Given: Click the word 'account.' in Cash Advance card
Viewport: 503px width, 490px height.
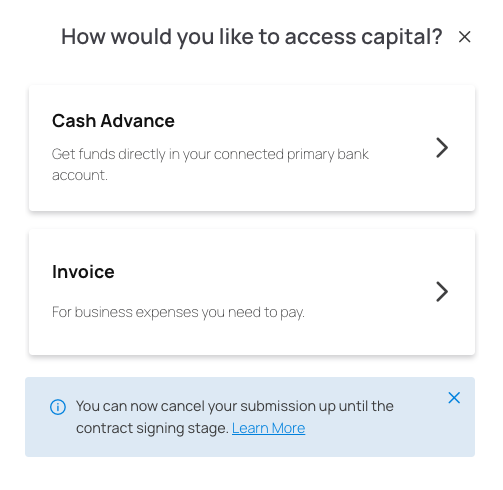Looking at the screenshot, I should [x=80, y=175].
